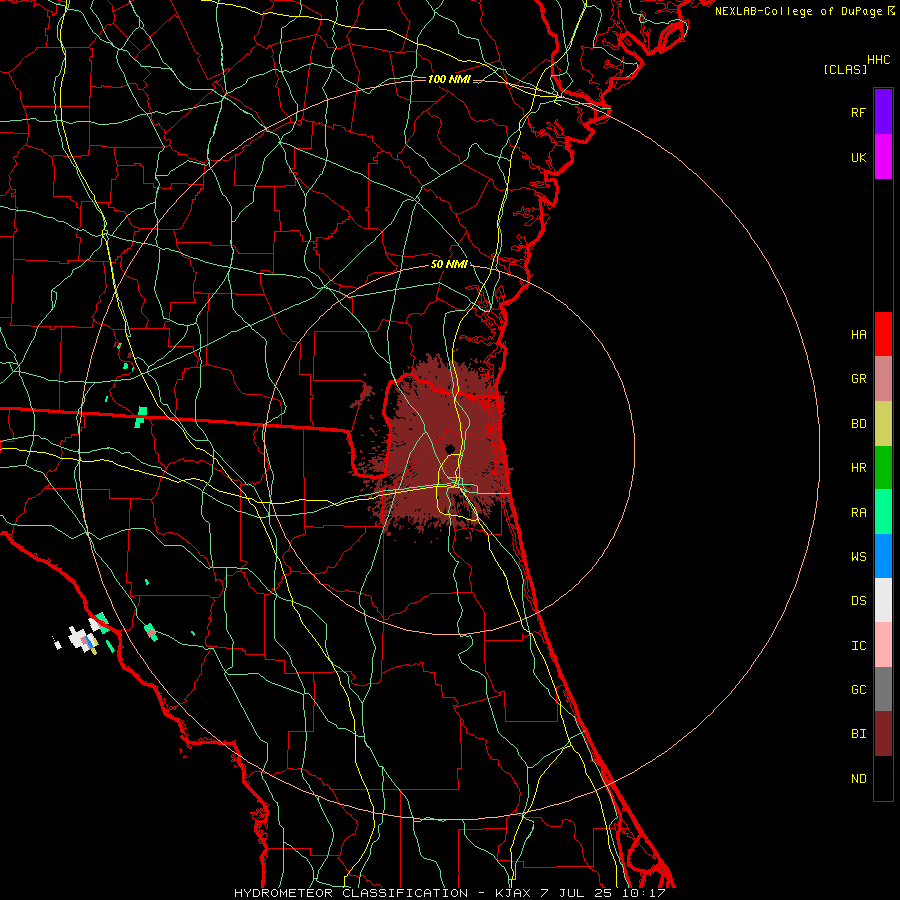Screen dimensions: 900x900
Task: Select the IC legend label
Action: point(858,645)
